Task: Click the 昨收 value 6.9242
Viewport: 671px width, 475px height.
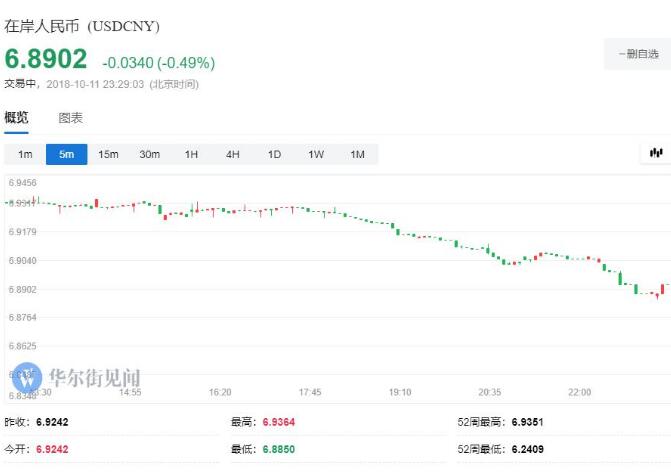Action: pyautogui.click(x=53, y=423)
